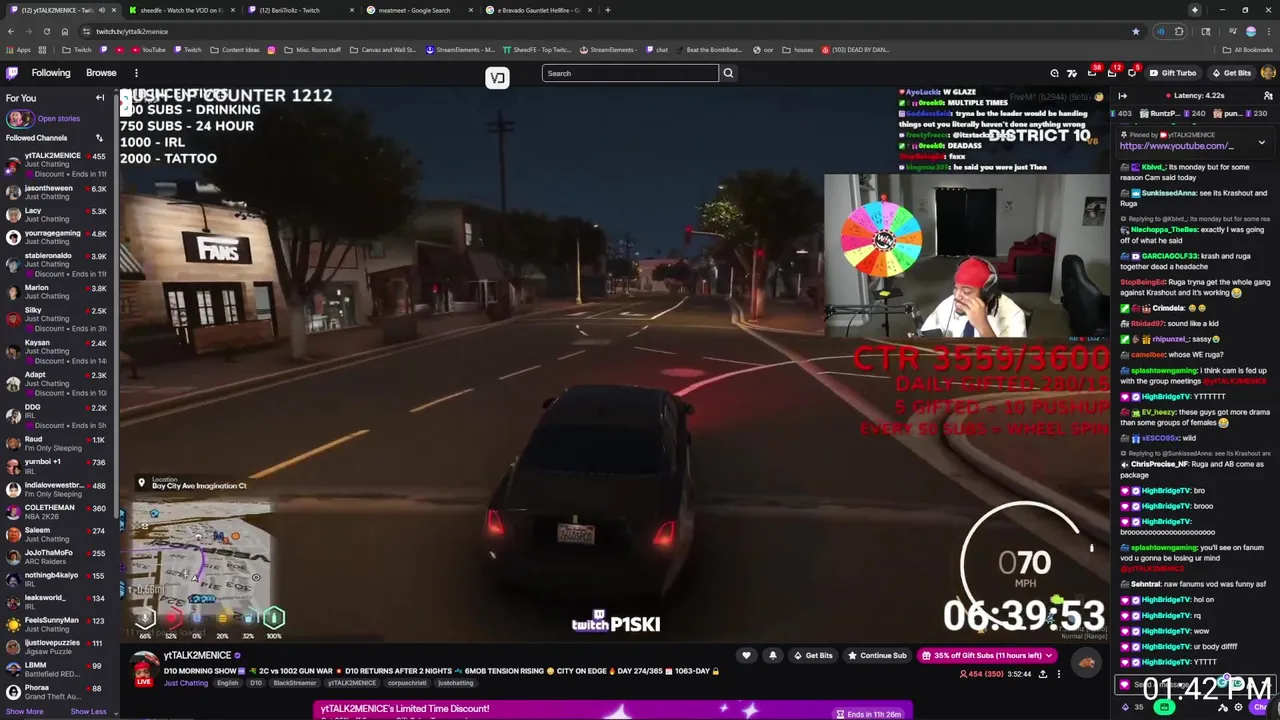
Task: Expand the pinned message chevron in chat
Action: point(1262,143)
